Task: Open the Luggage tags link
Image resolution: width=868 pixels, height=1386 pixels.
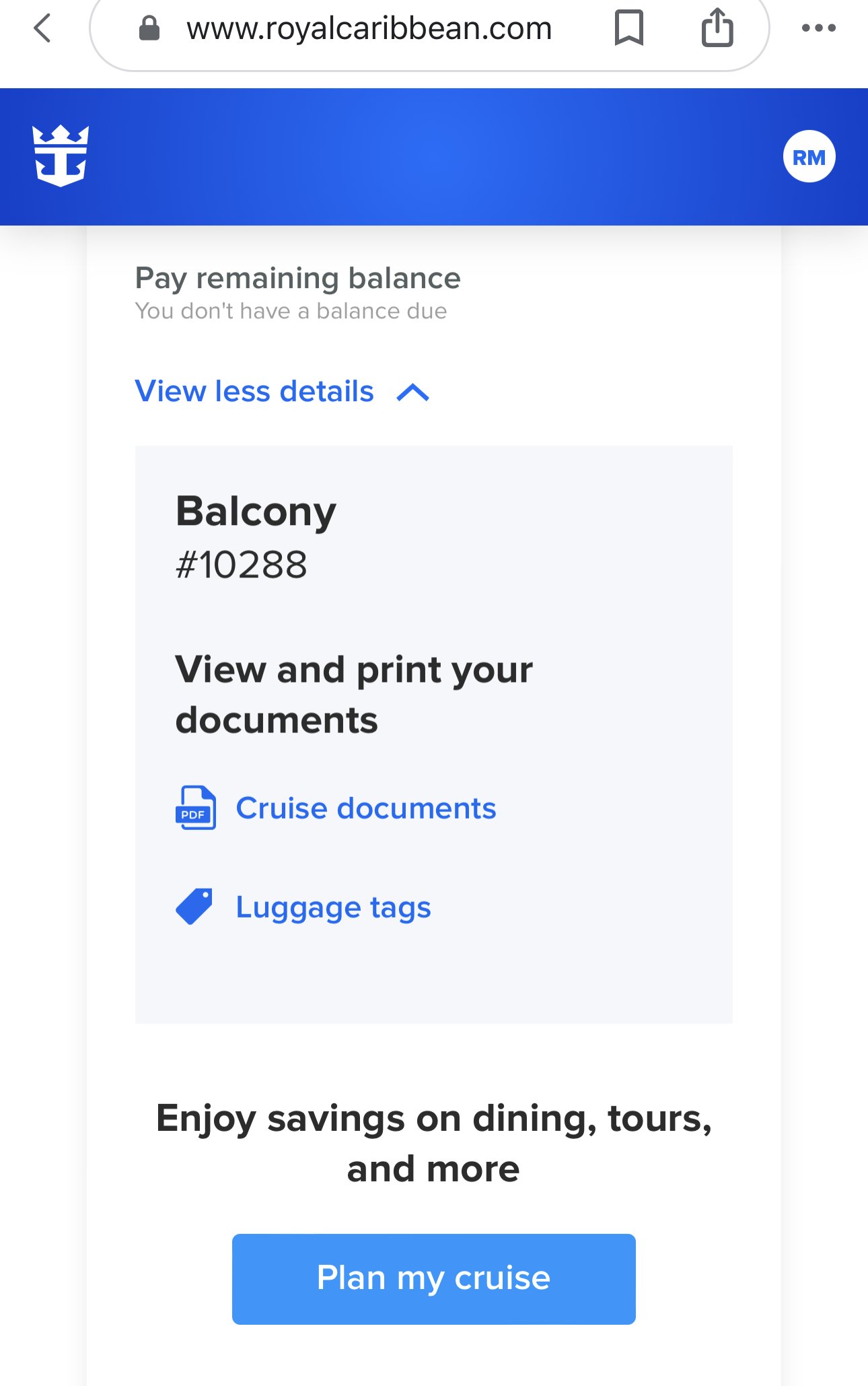Action: [333, 907]
